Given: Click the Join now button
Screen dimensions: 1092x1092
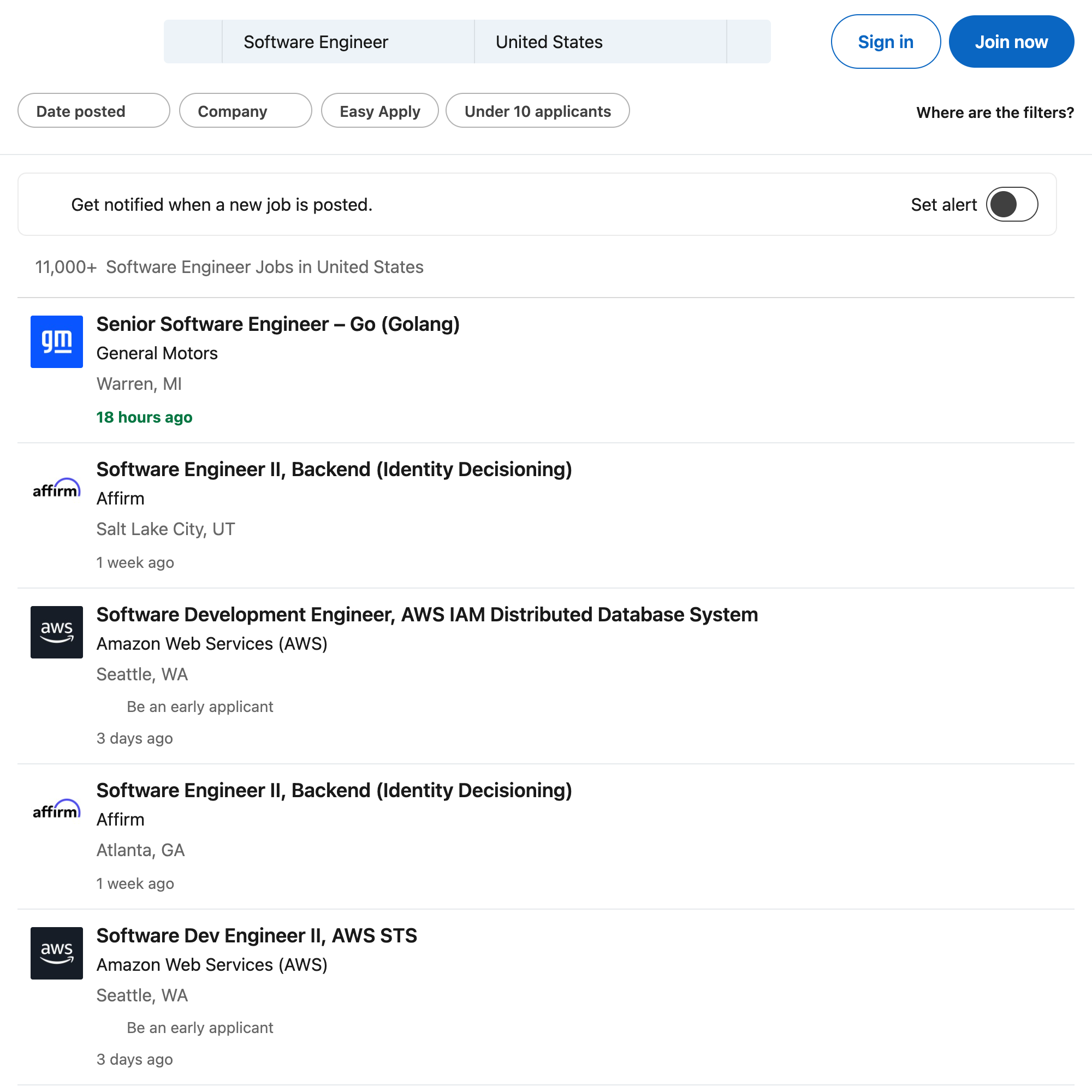Looking at the screenshot, I should (1011, 42).
